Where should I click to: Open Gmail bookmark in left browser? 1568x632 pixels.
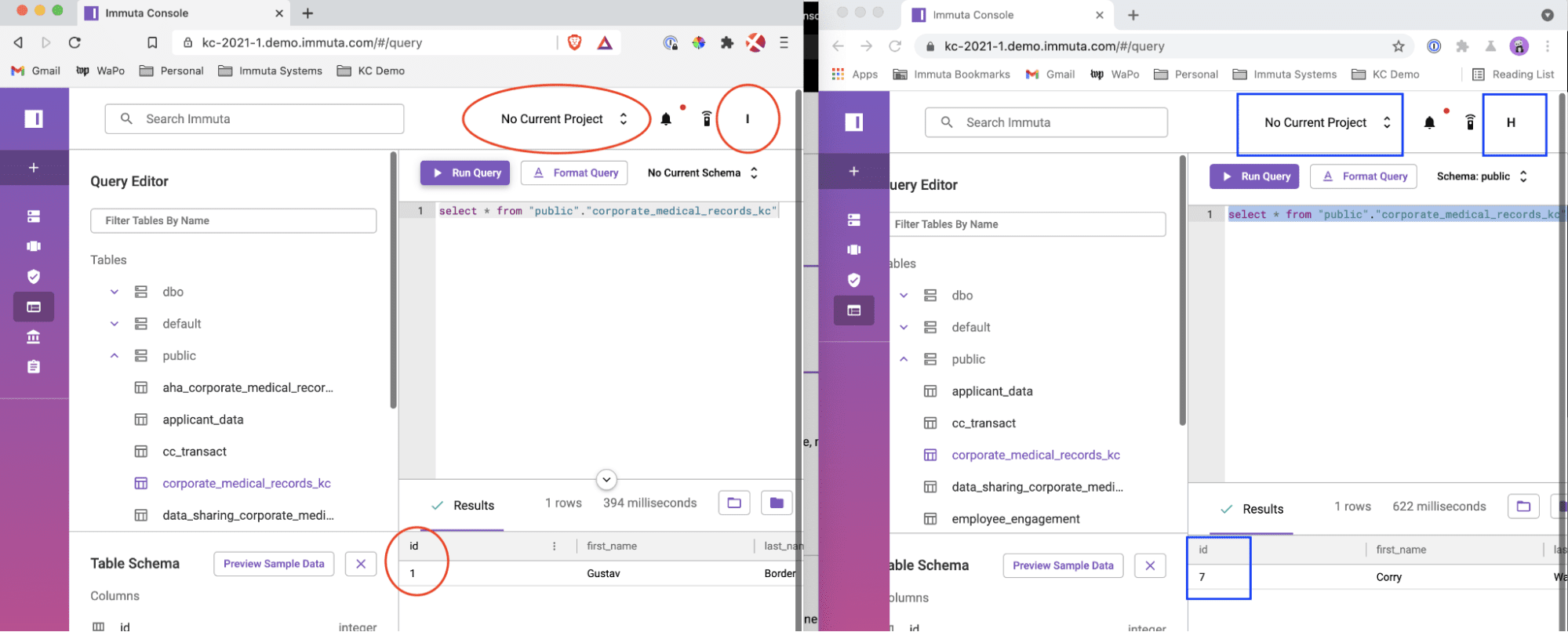coord(36,71)
